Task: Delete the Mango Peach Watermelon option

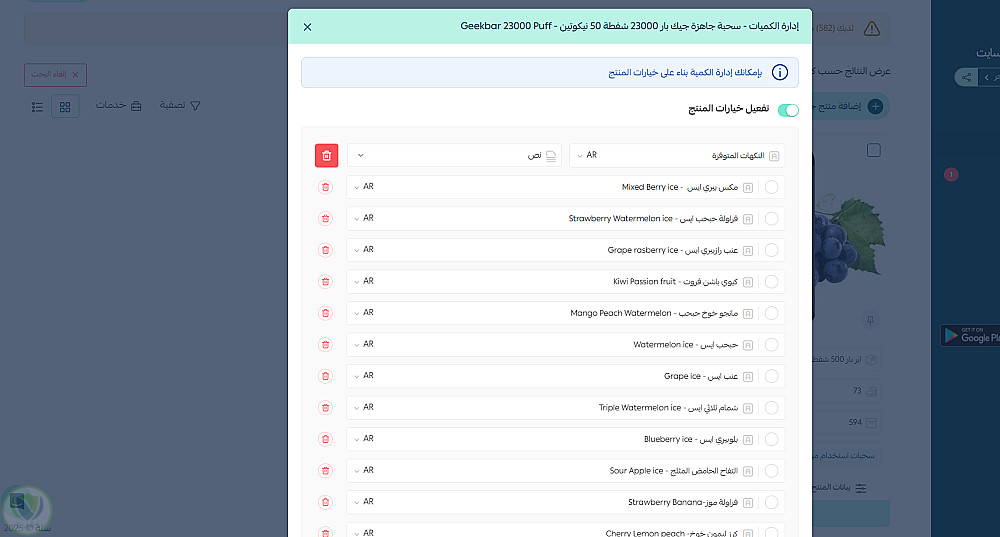Action: coord(325,313)
